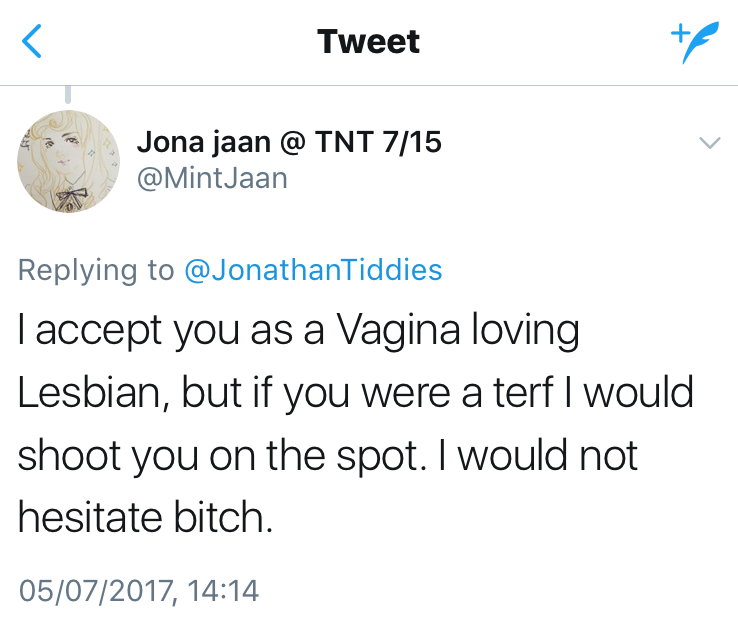Select the @MintJaan handle
Viewport: 738px width, 636px height.
coord(212,178)
